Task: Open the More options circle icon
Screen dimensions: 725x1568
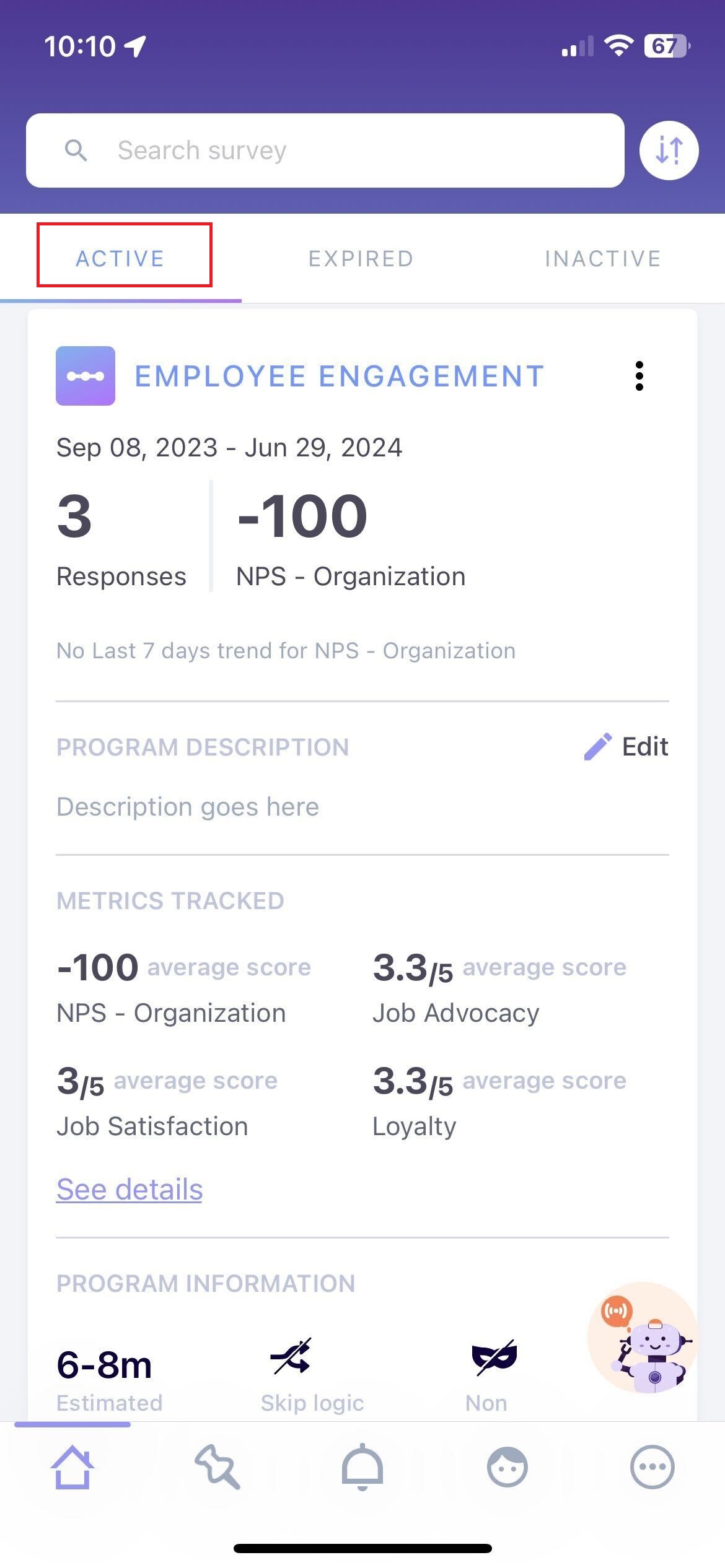Action: 652,1466
